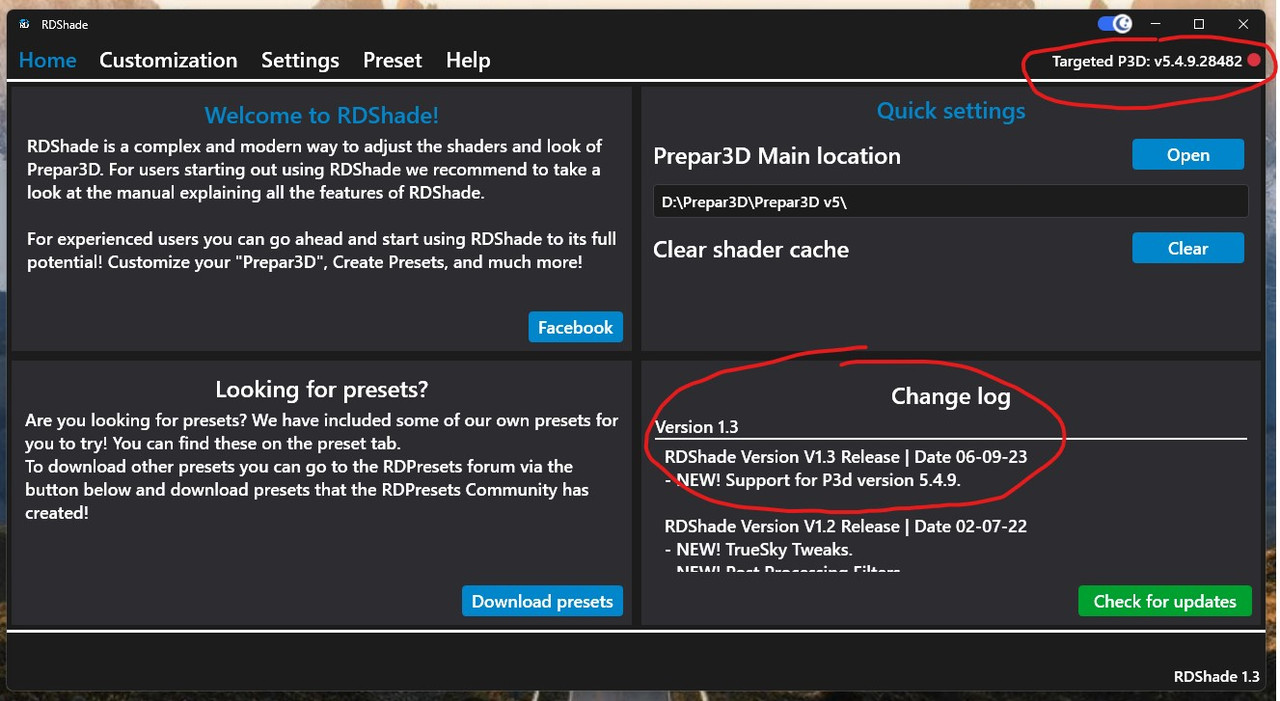This screenshot has width=1280, height=701.
Task: Click the Prepar3D path input field
Action: point(950,202)
